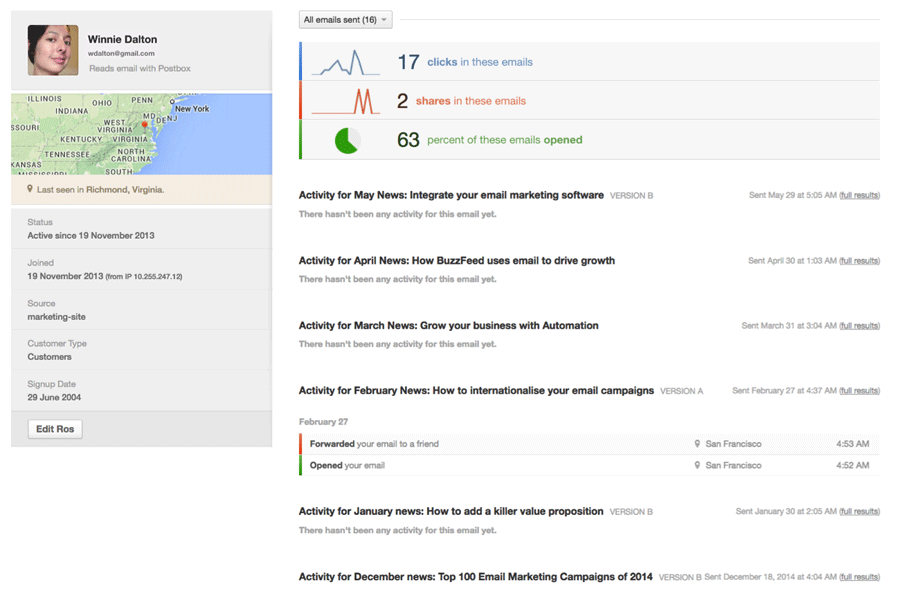
Task: Click the clicks sparkline chart icon
Action: click(x=345, y=63)
